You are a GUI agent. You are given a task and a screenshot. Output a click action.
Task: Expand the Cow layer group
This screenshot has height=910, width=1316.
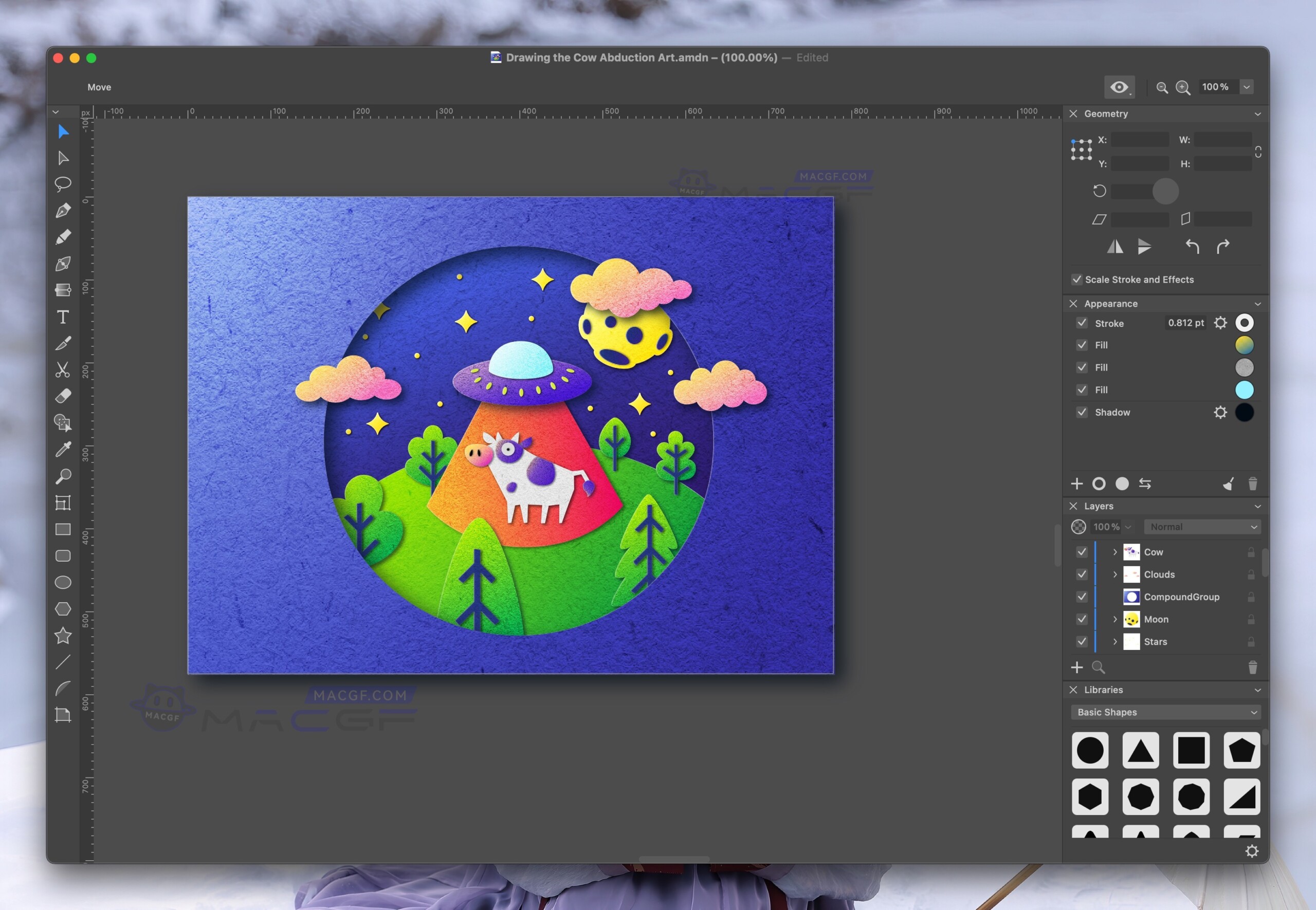tap(1114, 552)
